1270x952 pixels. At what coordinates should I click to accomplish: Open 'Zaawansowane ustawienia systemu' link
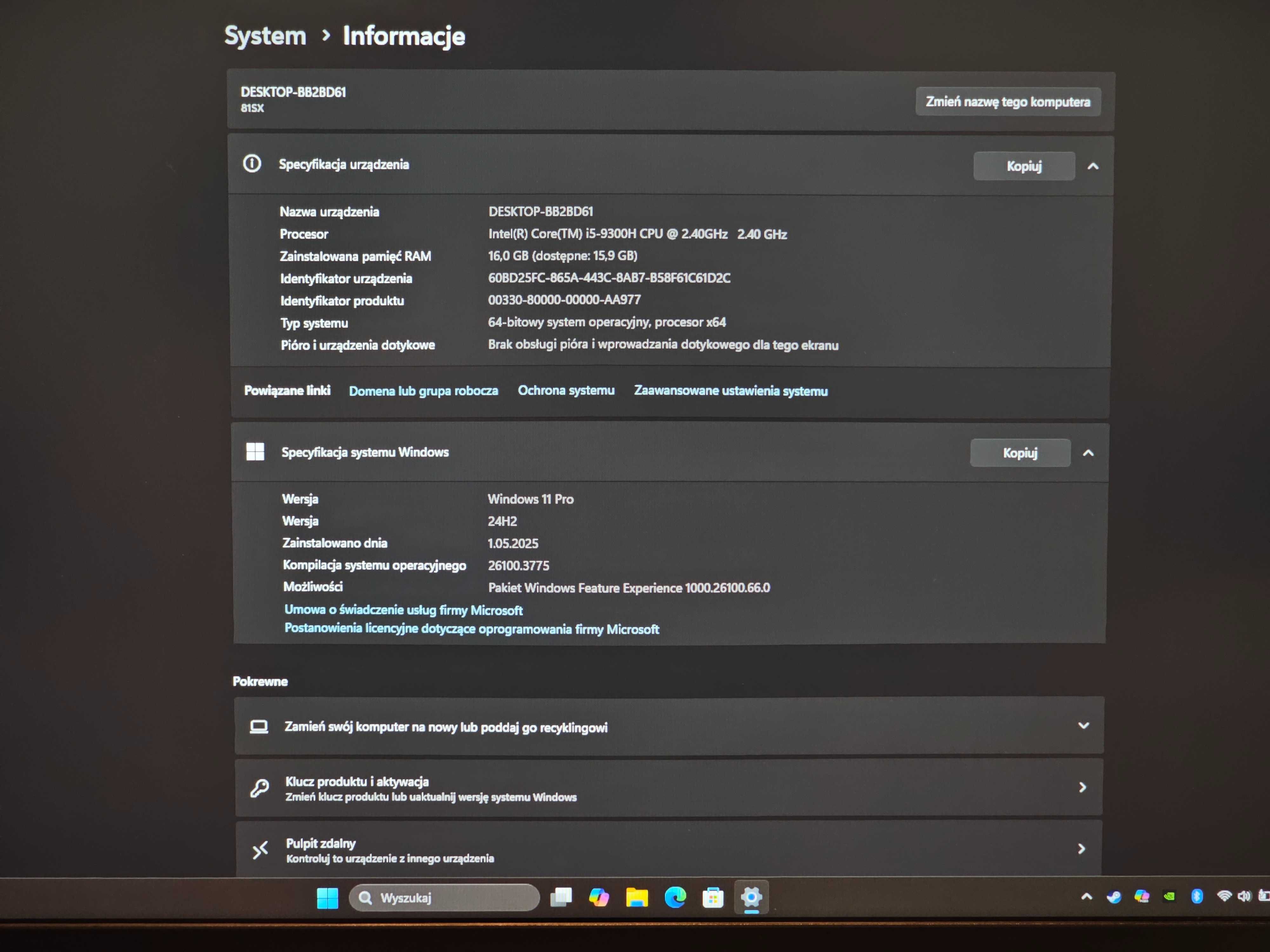click(730, 391)
